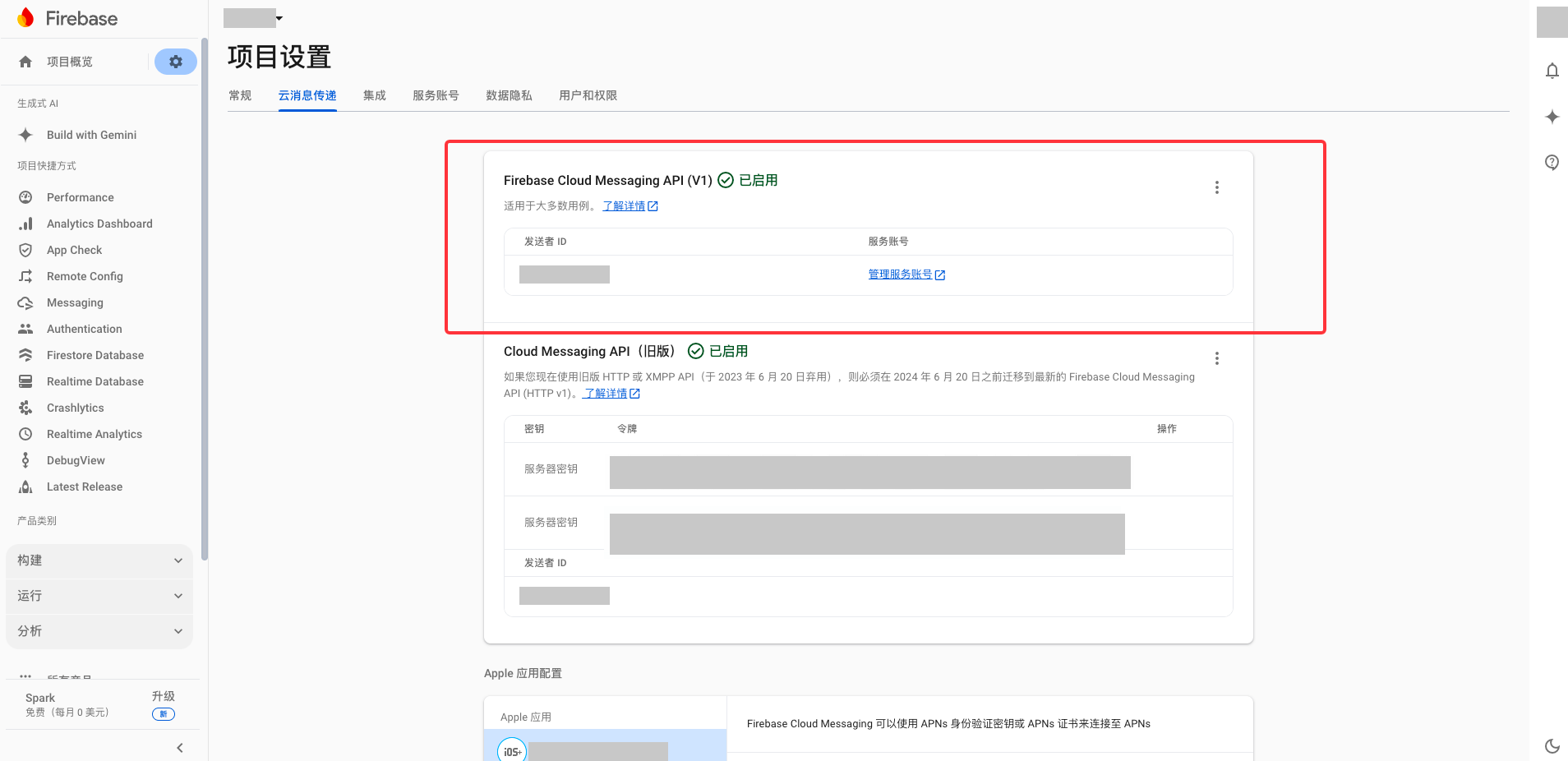Toggle dark mode moon icon

[1552, 746]
